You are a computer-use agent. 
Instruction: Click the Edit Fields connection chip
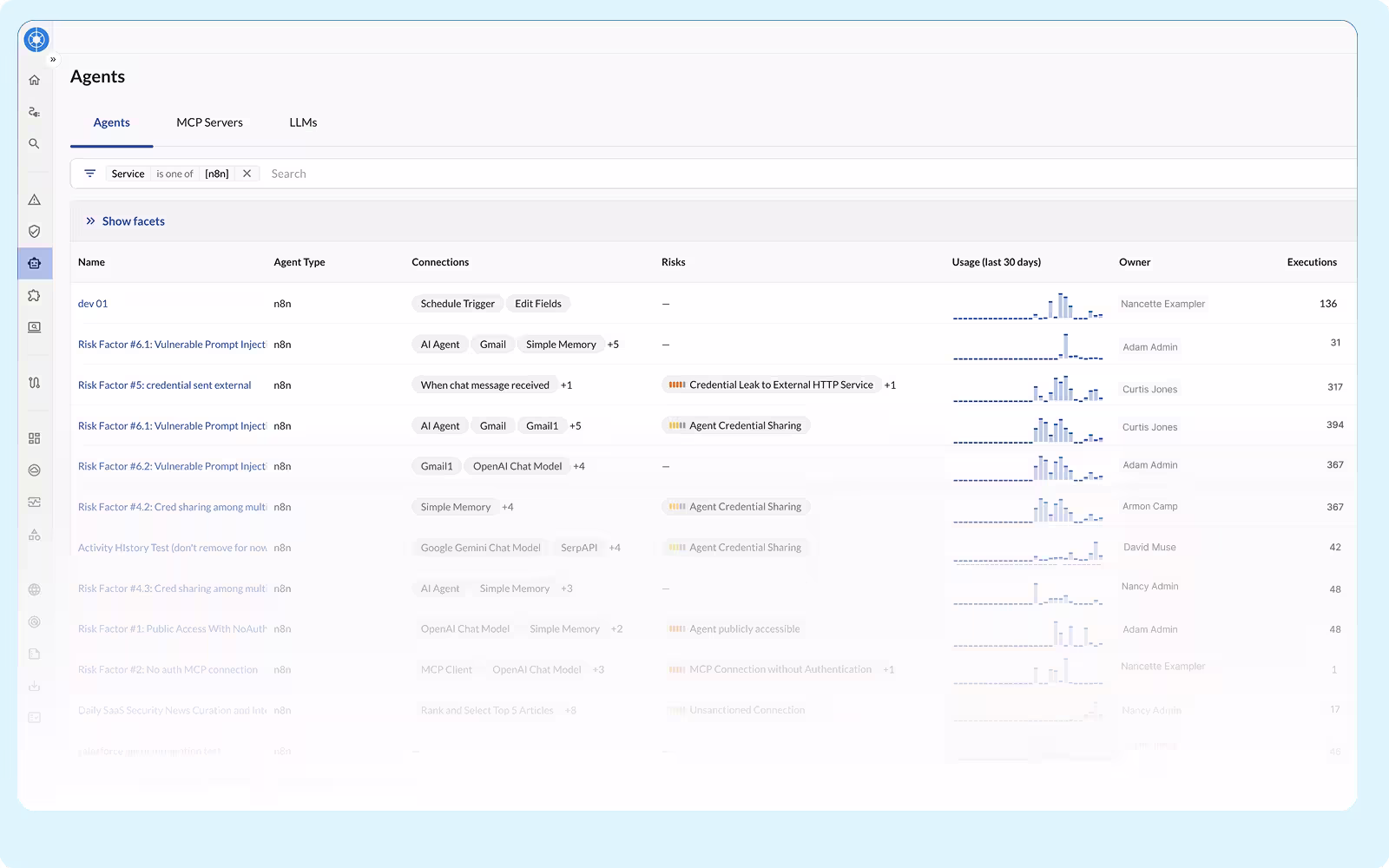point(538,304)
